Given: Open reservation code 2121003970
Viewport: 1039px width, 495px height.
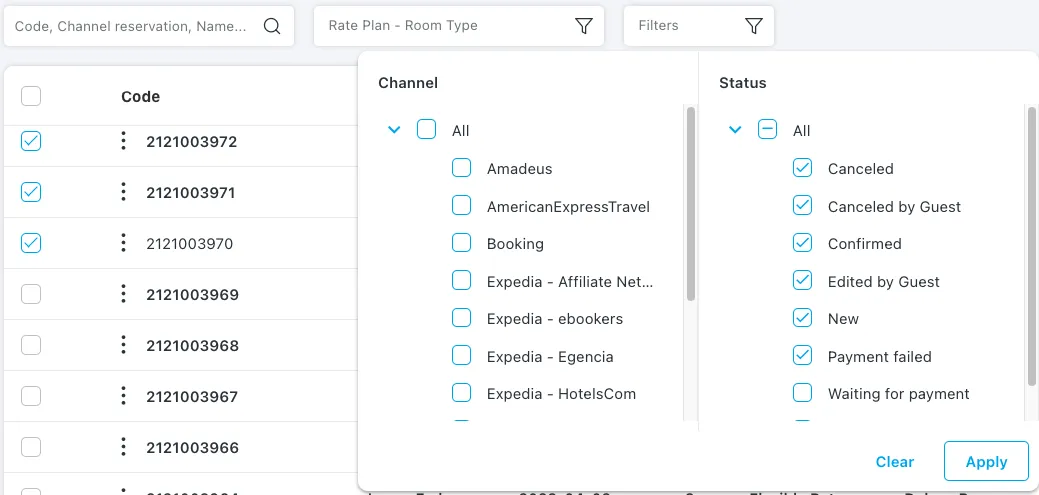Looking at the screenshot, I should (x=190, y=244).
